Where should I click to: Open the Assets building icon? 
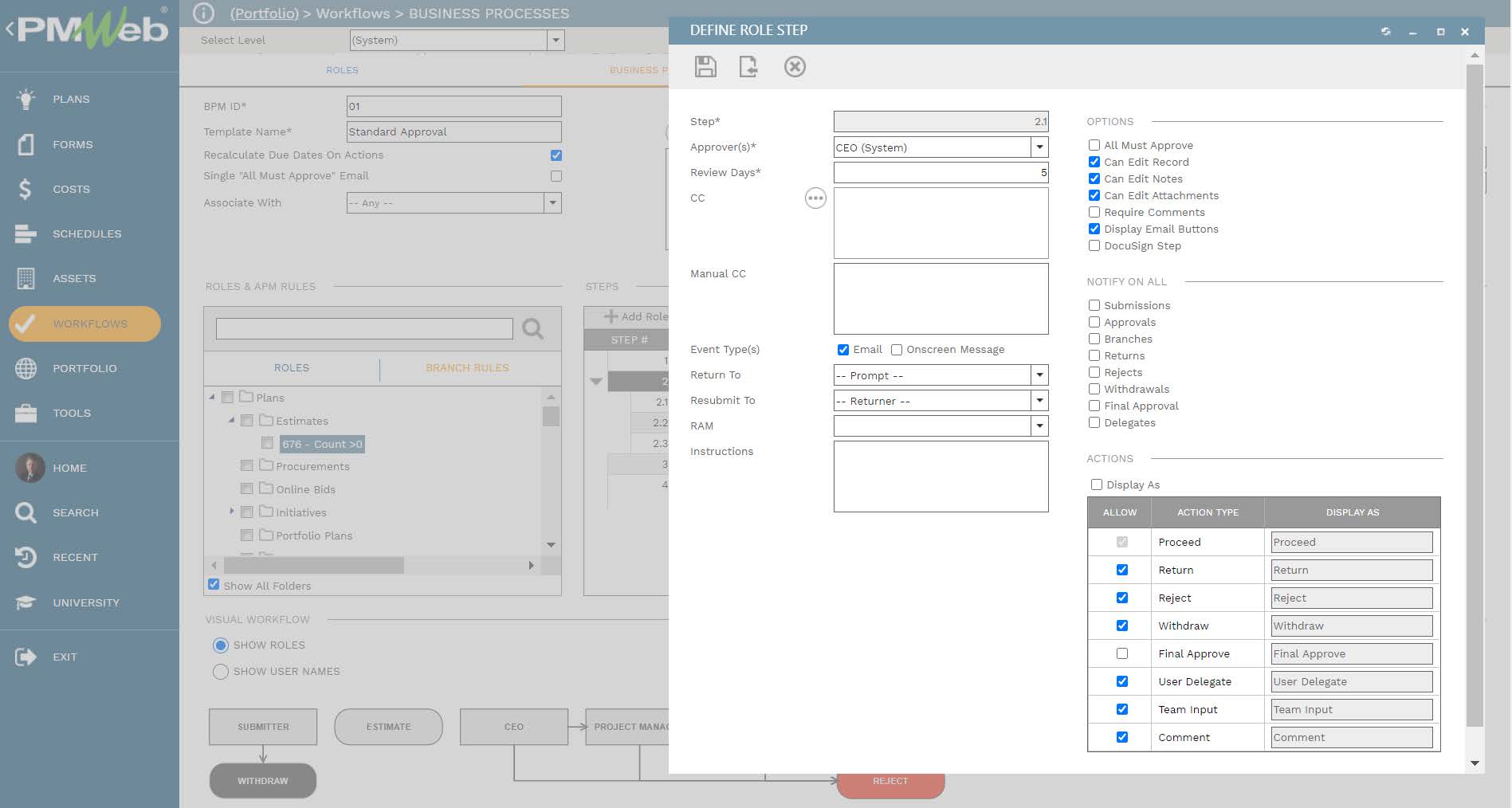tap(26, 278)
